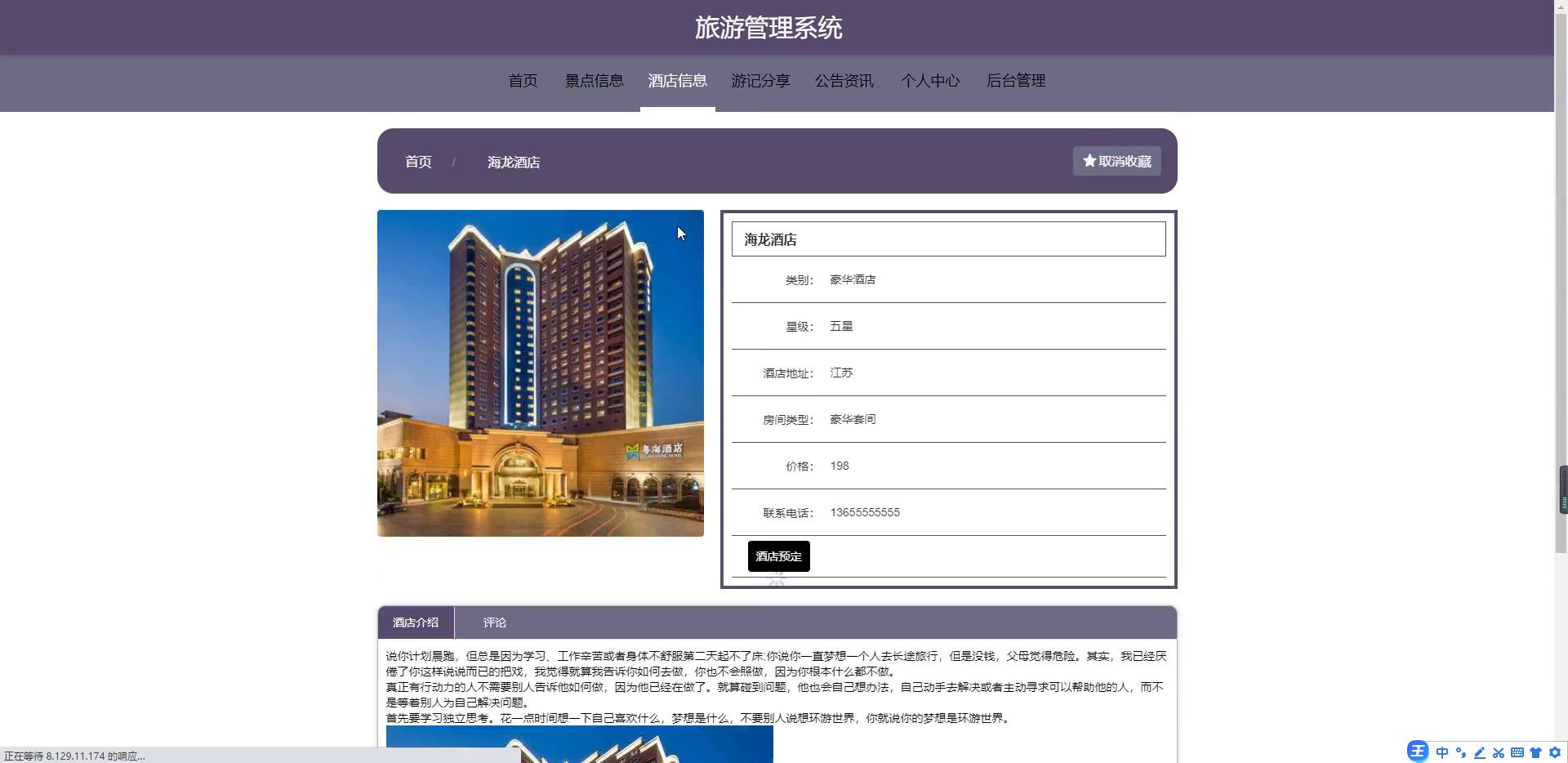Select the 酒店介绍 tab

tap(415, 622)
